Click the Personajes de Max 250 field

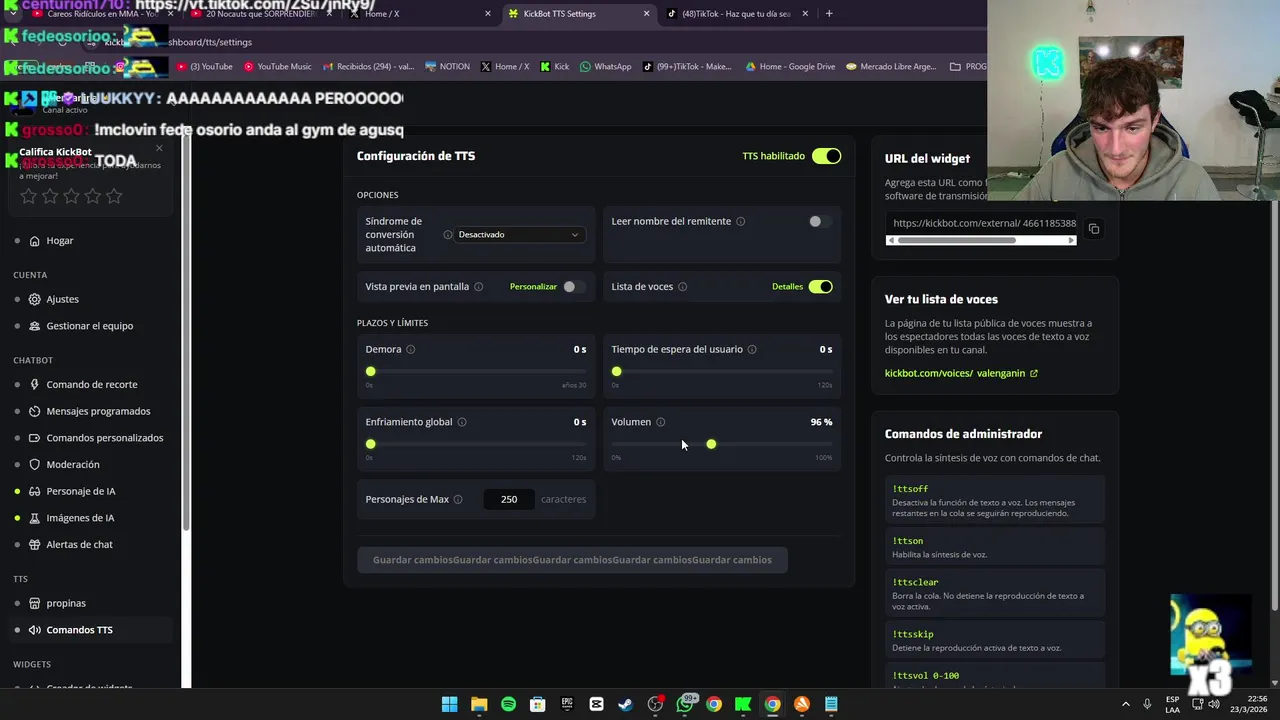(x=509, y=499)
